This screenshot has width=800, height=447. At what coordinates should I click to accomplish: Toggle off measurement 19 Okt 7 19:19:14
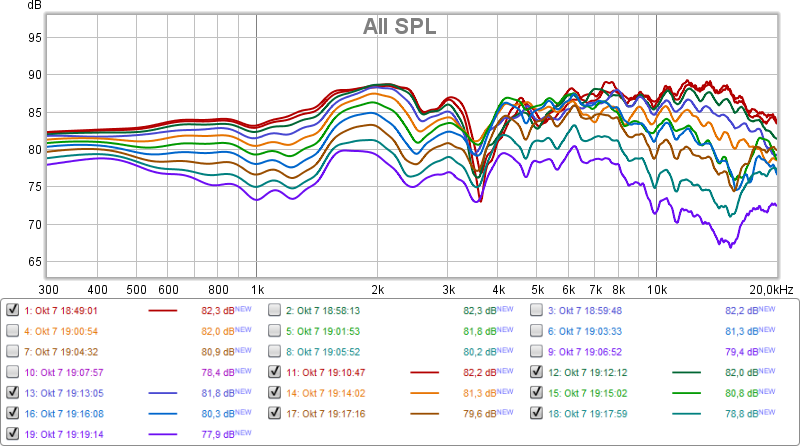12,434
